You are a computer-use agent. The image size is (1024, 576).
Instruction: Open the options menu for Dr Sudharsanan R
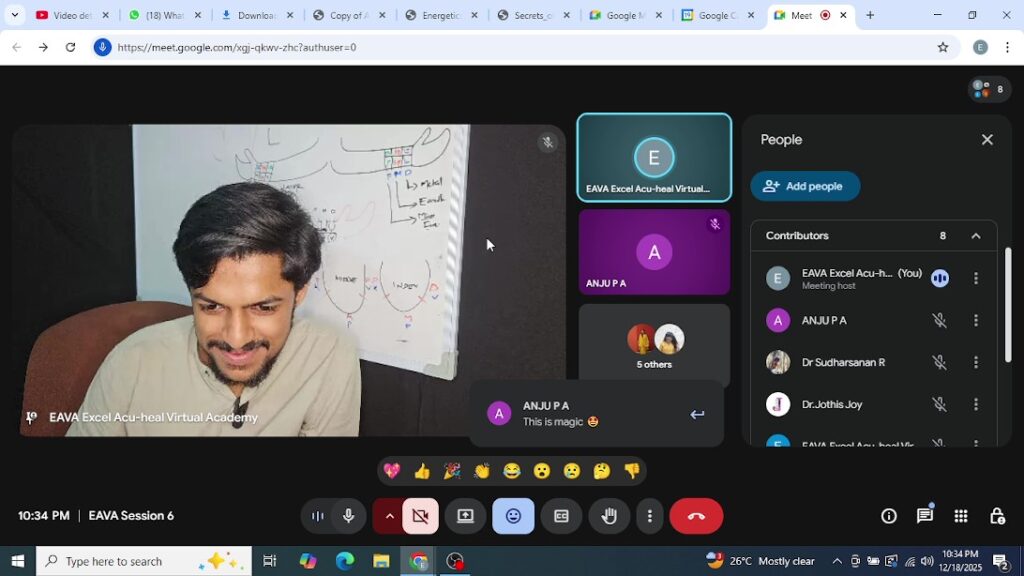(x=975, y=362)
